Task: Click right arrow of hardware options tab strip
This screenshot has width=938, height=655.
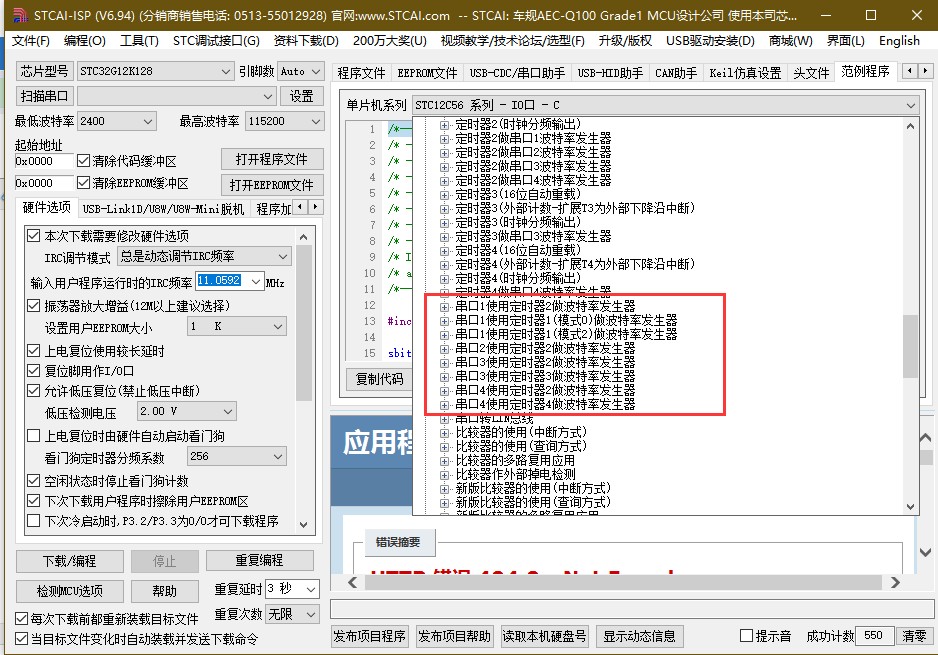Action: 315,207
